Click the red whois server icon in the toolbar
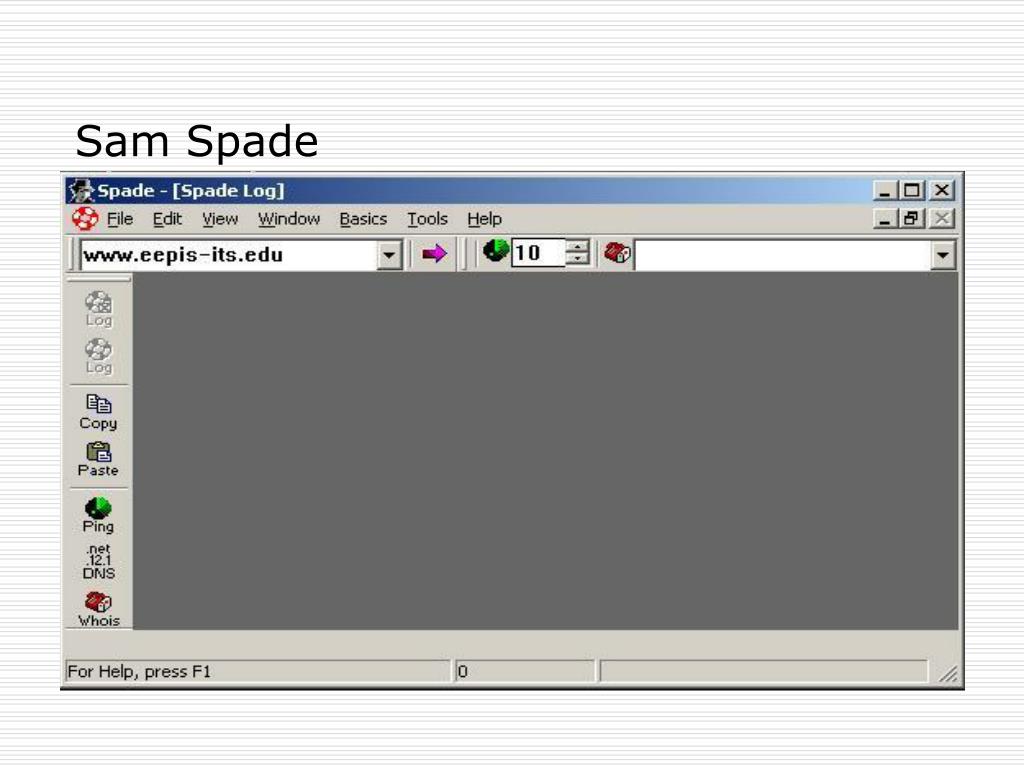1024x768 pixels. pyautogui.click(x=616, y=253)
